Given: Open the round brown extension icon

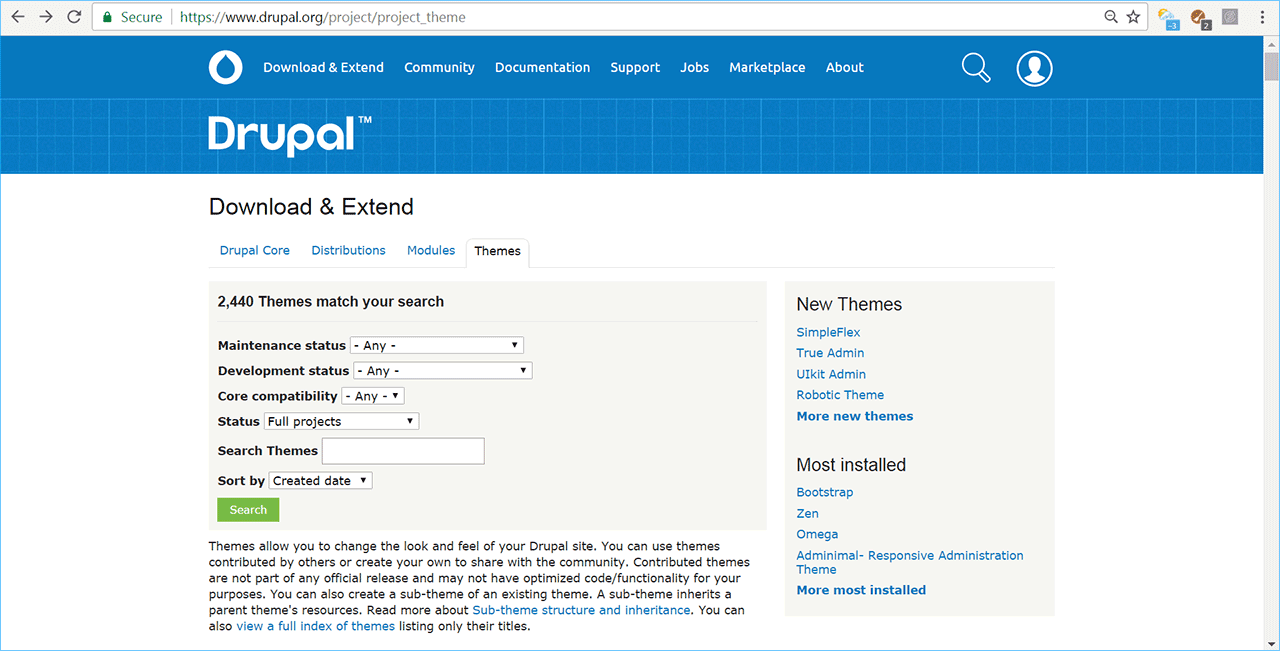Looking at the screenshot, I should pyautogui.click(x=1200, y=17).
